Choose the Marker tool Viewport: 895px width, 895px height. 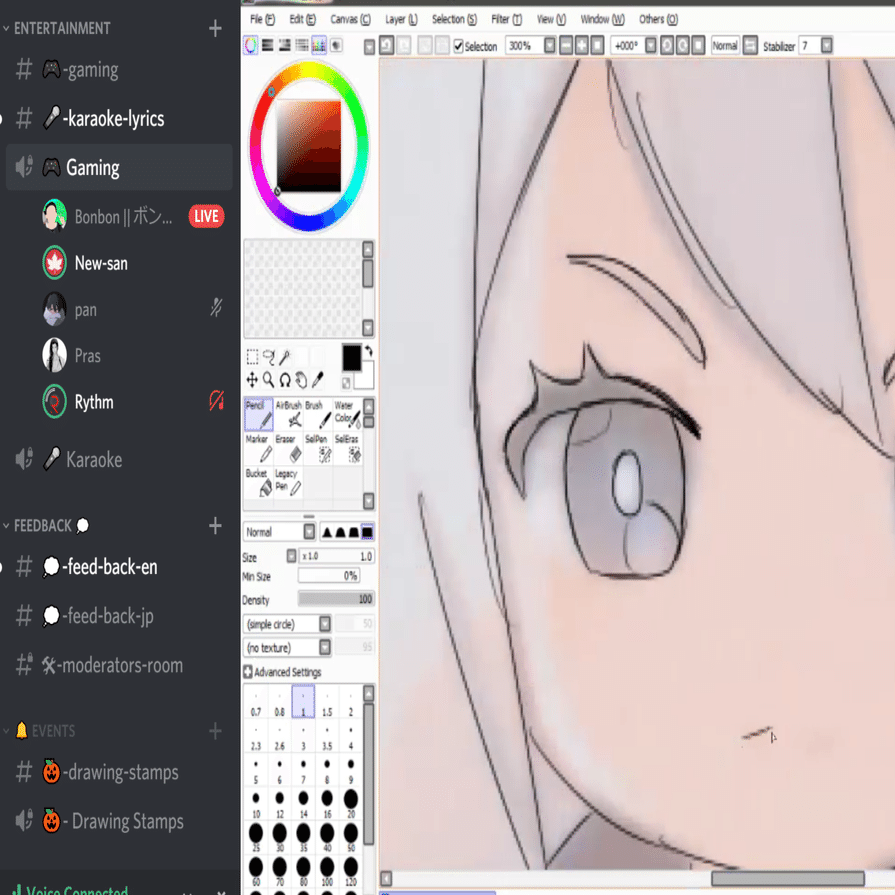(x=259, y=449)
